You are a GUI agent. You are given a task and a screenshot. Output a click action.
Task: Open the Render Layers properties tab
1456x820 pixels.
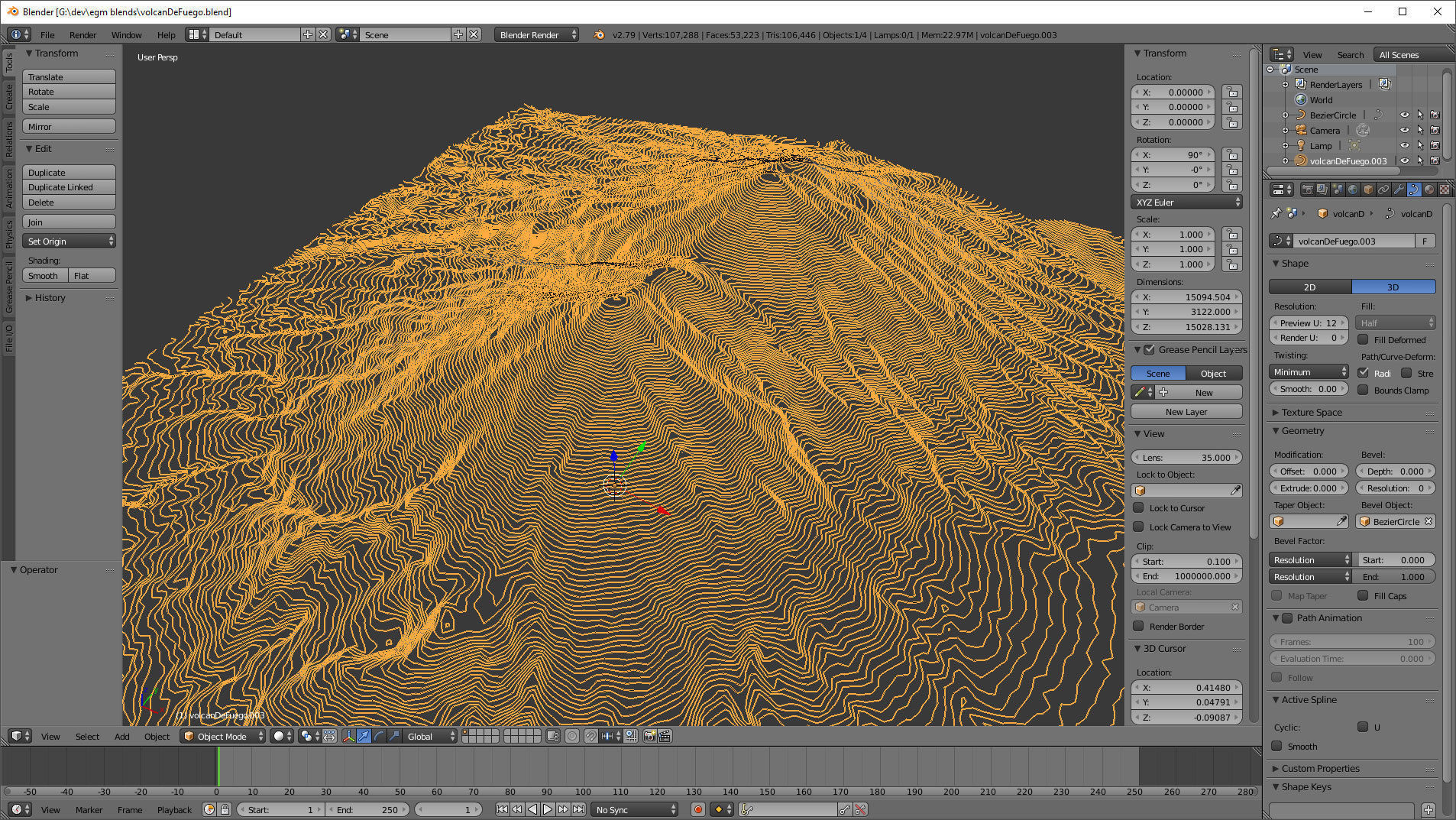click(x=1322, y=190)
